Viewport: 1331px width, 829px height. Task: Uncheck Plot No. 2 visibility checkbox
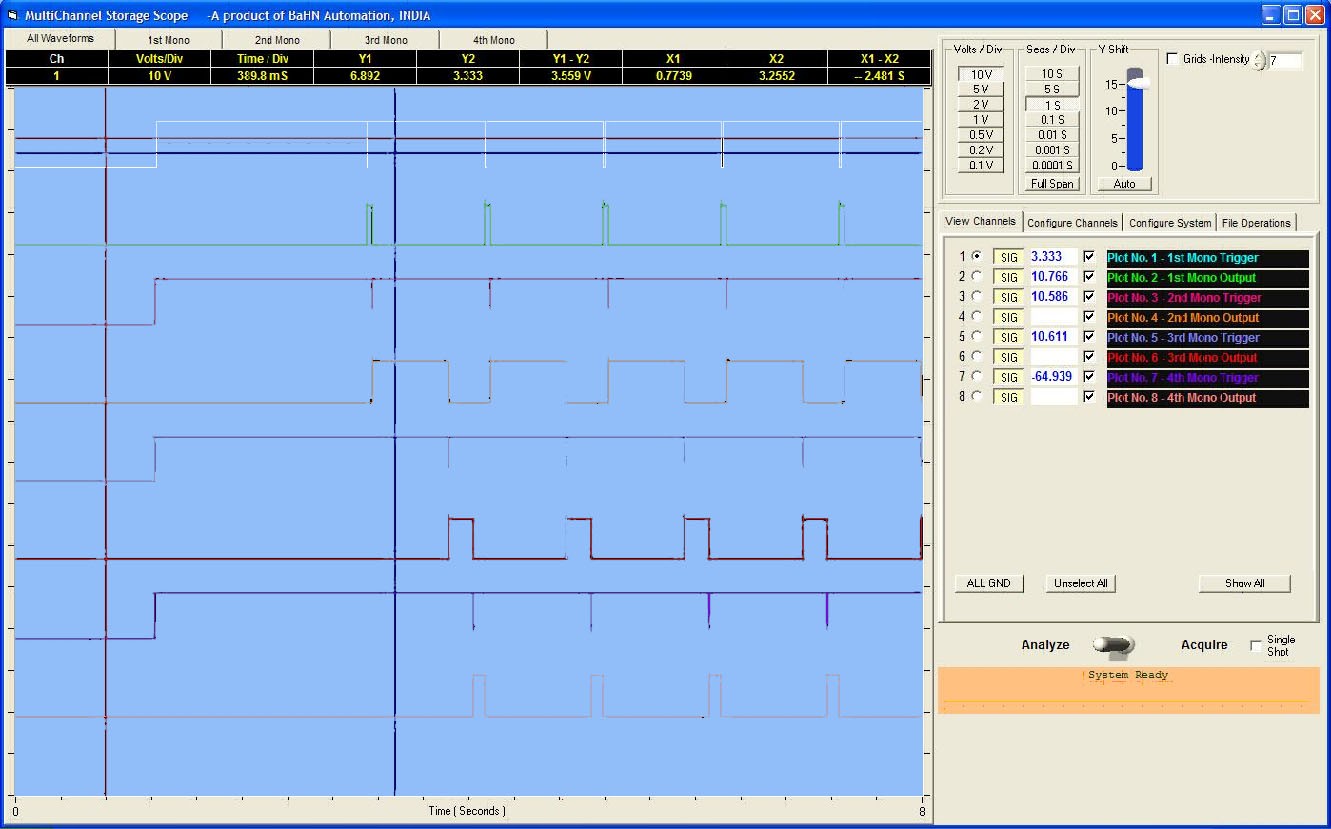tap(1089, 277)
